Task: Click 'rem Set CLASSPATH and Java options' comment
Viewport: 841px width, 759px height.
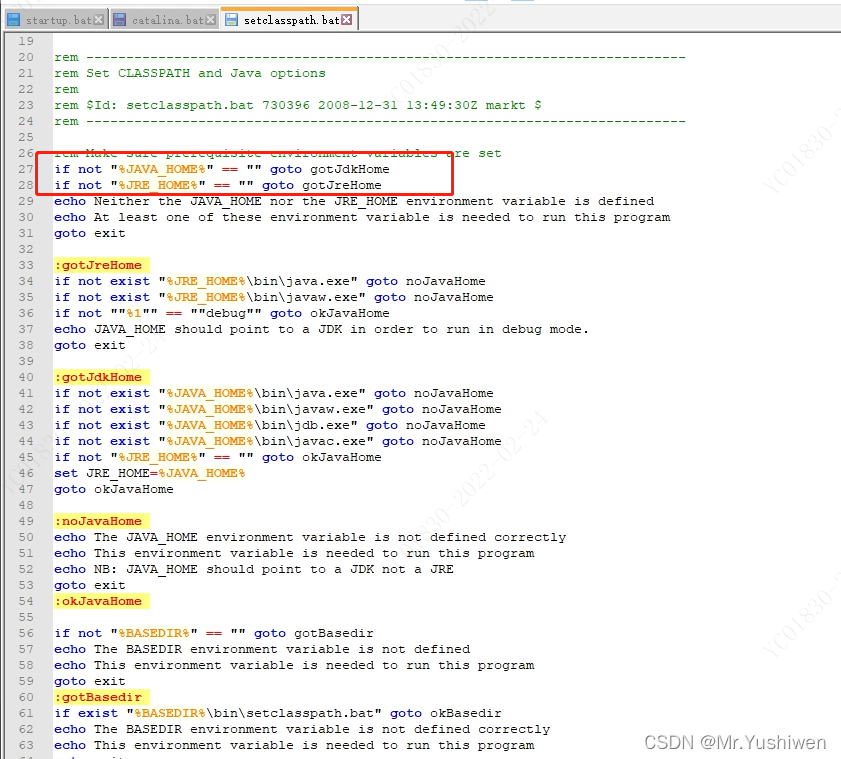Action: (x=190, y=73)
